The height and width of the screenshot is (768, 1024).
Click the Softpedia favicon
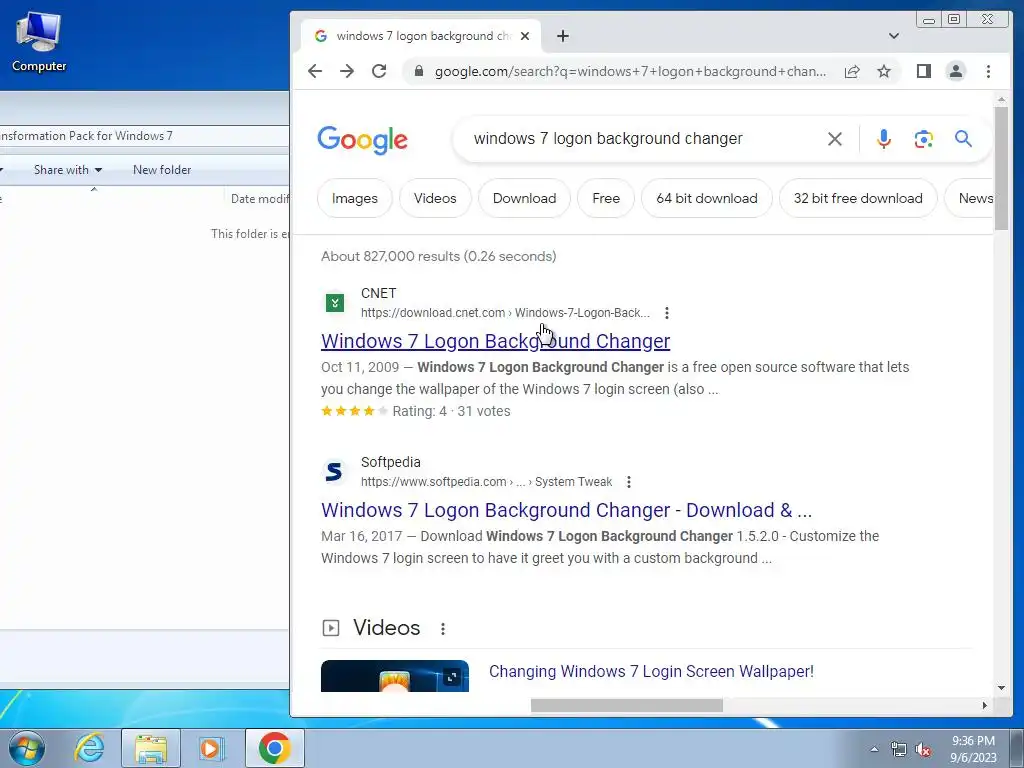(334, 472)
